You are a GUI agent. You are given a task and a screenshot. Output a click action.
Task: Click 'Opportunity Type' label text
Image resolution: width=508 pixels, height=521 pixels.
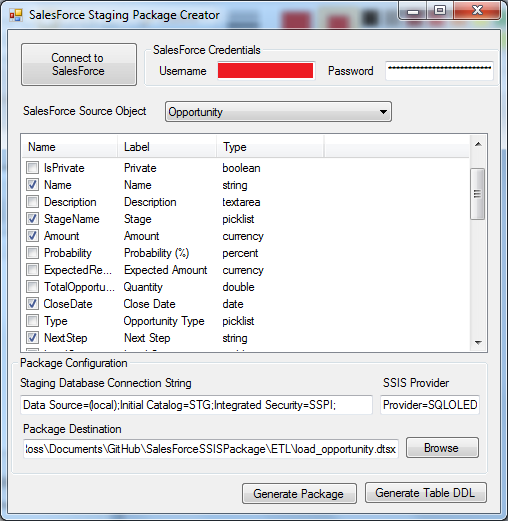164,321
